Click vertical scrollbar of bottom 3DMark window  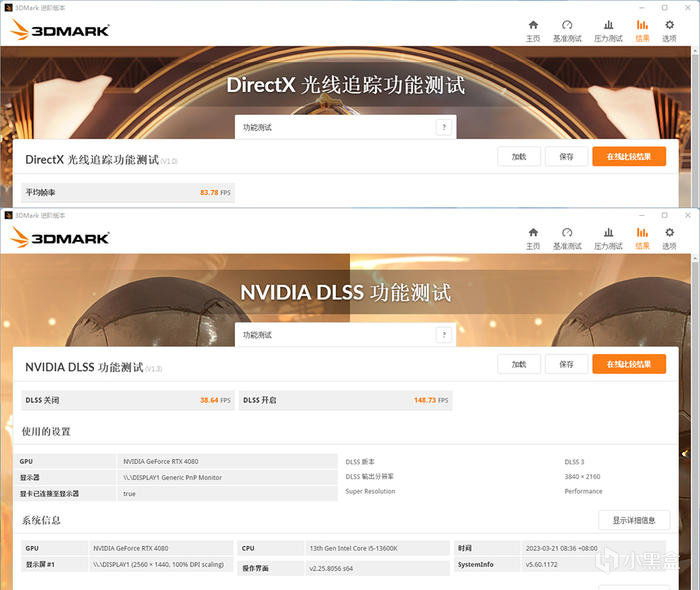click(x=696, y=424)
